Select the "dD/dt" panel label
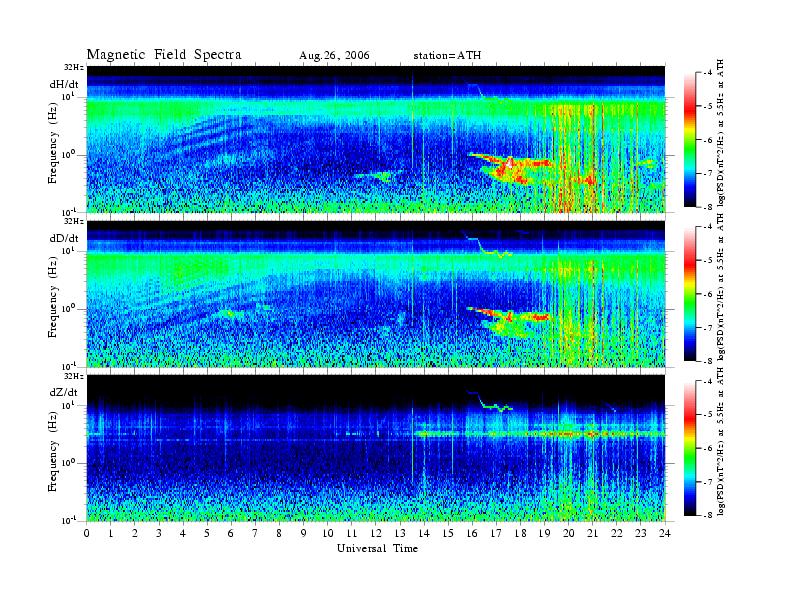This screenshot has height=612, width=792. click(64, 238)
